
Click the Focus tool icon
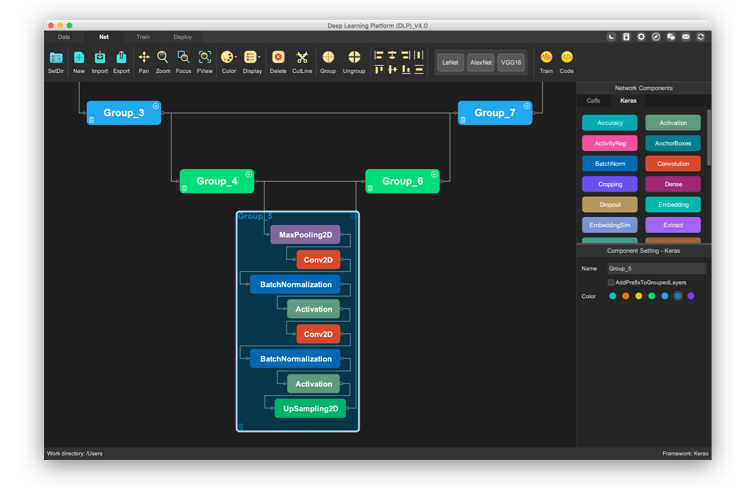coord(183,58)
